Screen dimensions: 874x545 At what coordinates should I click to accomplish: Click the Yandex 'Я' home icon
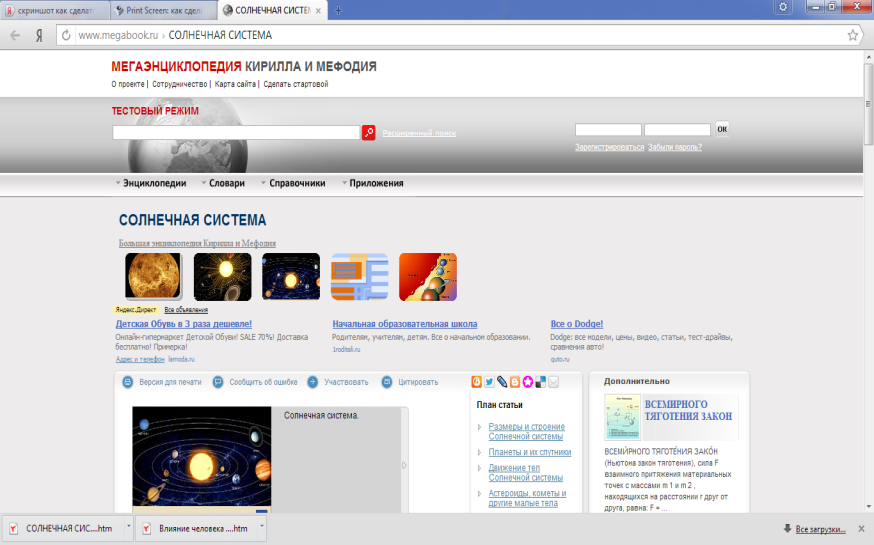(39, 36)
